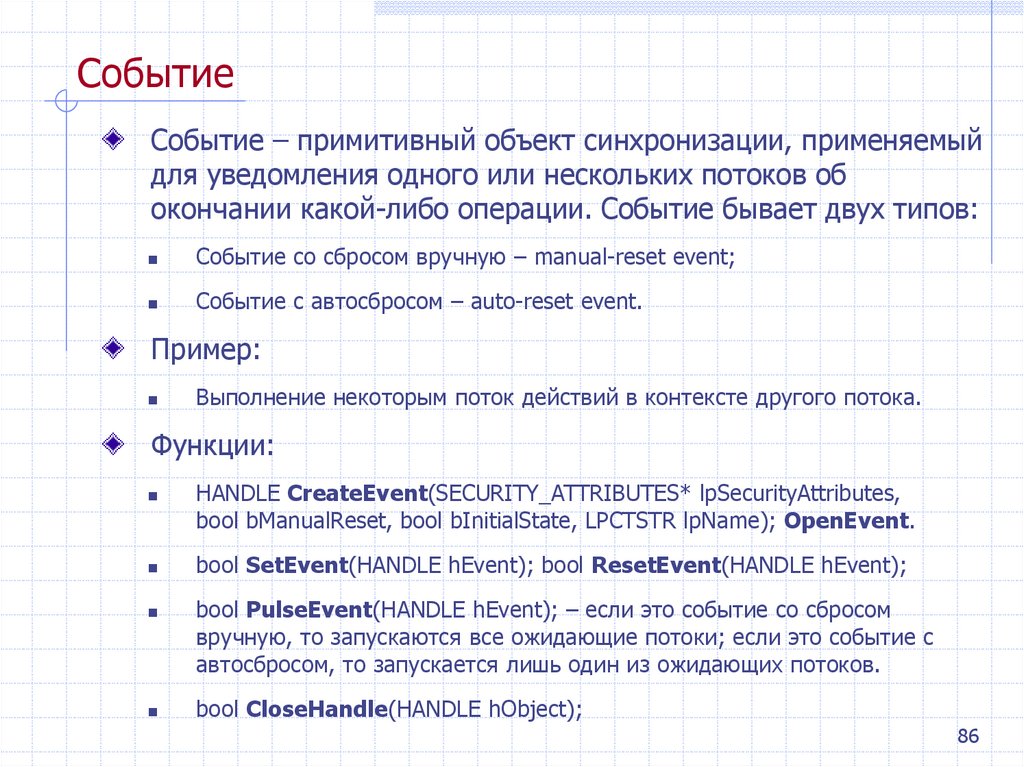Click the diamond bullet beside the "Событие – примитивный" paragraph
Screen dimensions: 1024x767
pyautogui.click(x=114, y=139)
